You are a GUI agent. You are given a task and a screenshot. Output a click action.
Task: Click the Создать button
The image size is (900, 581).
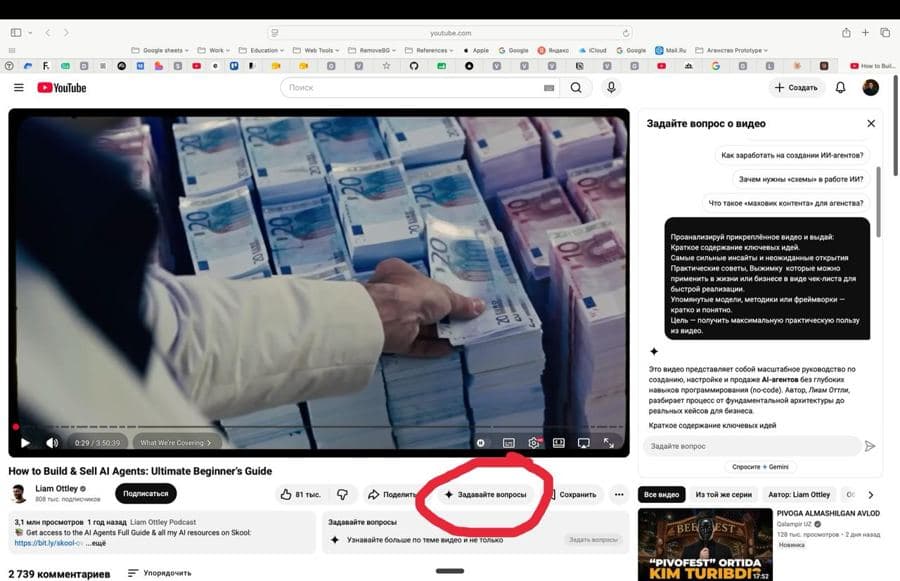pyautogui.click(x=796, y=88)
